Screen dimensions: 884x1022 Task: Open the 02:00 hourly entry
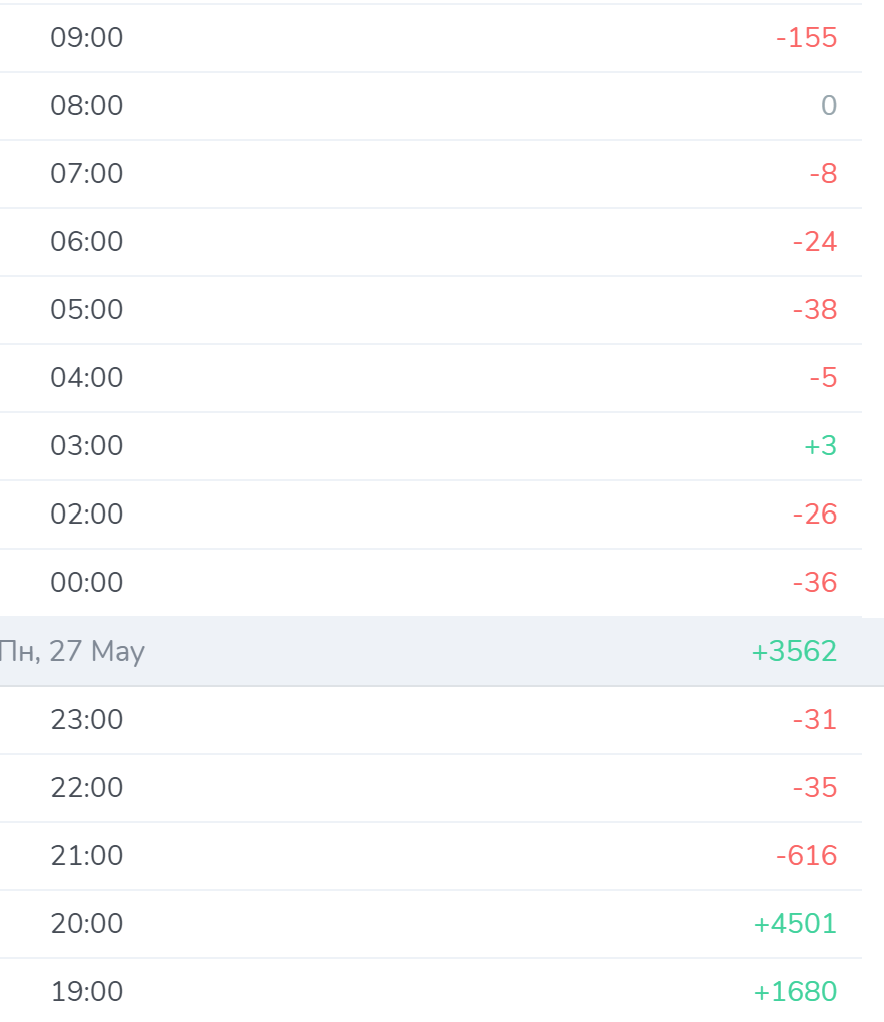(x=431, y=514)
